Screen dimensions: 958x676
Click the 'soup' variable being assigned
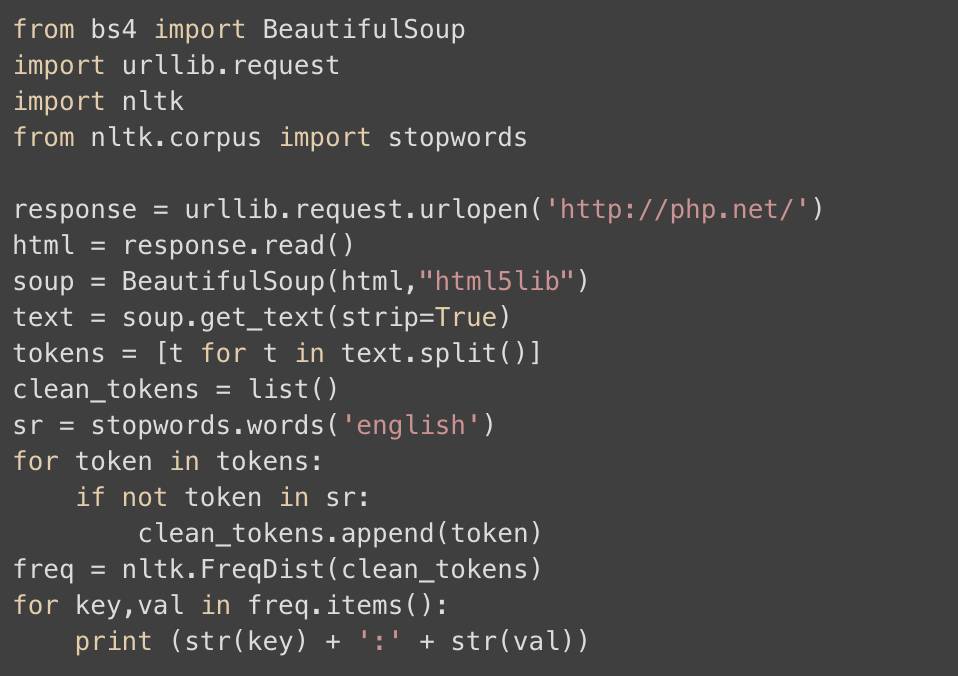(x=43, y=281)
